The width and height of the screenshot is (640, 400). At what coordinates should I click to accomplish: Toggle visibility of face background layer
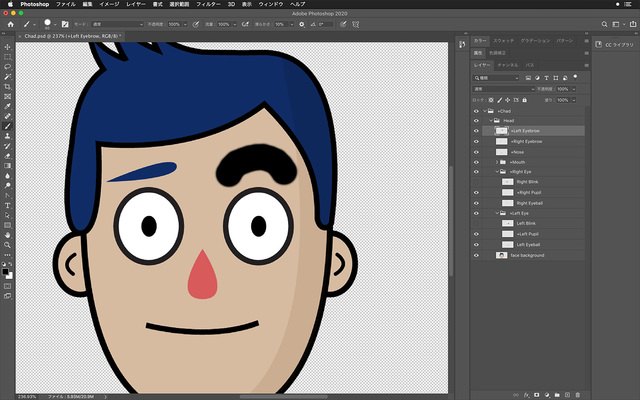tap(476, 255)
